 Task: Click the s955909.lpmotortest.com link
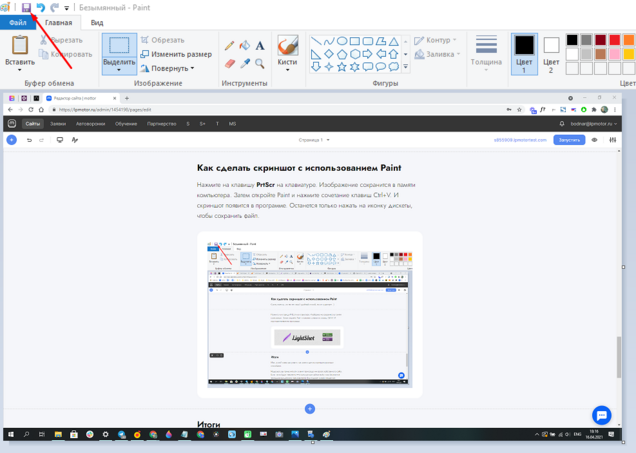point(520,140)
